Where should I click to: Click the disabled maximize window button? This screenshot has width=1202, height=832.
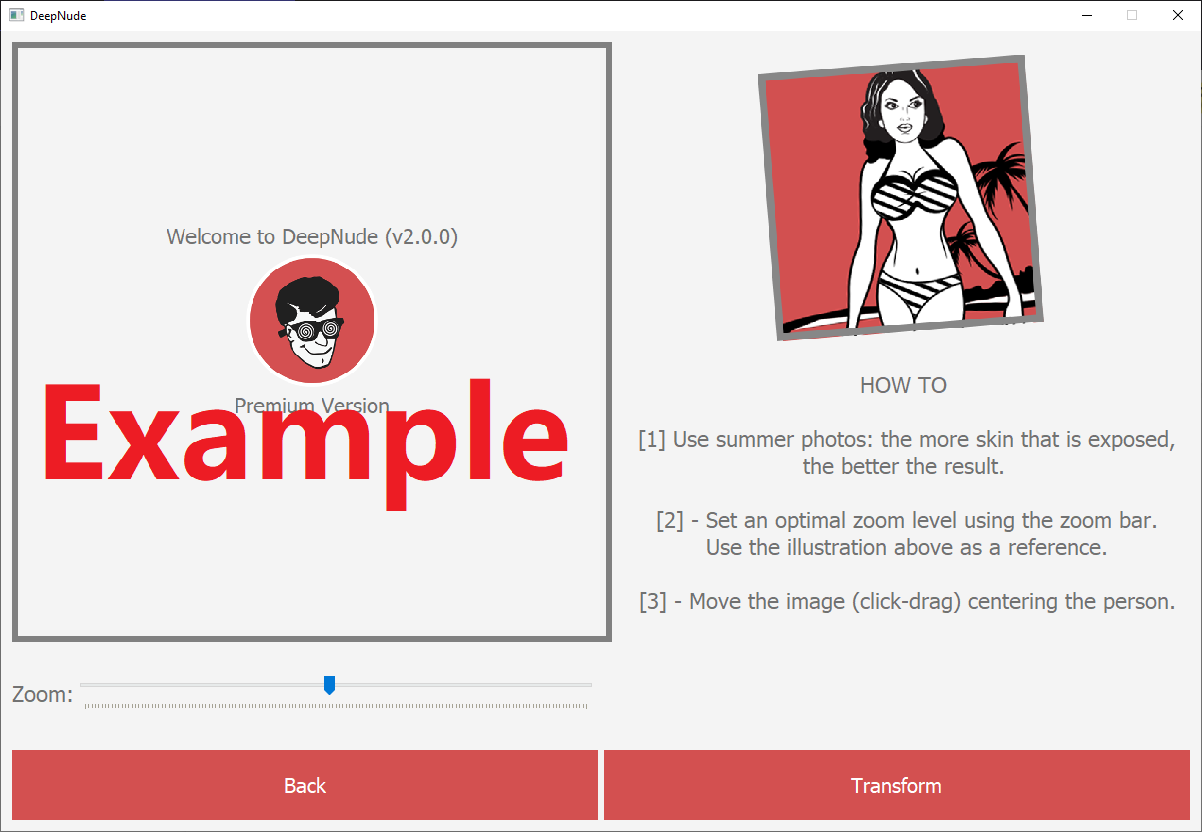pos(1132,15)
